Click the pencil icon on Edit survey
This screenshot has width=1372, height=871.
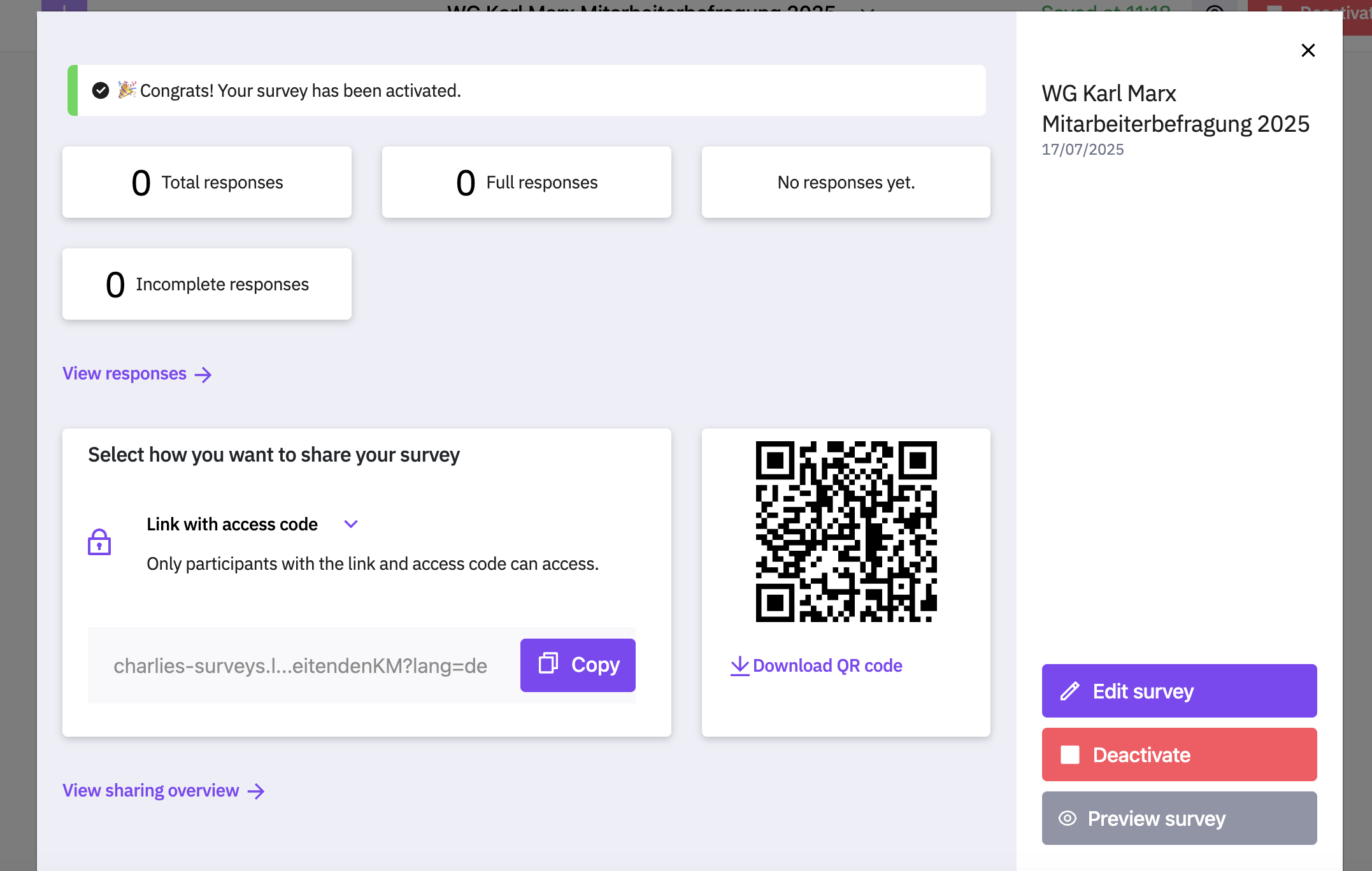pos(1069,691)
